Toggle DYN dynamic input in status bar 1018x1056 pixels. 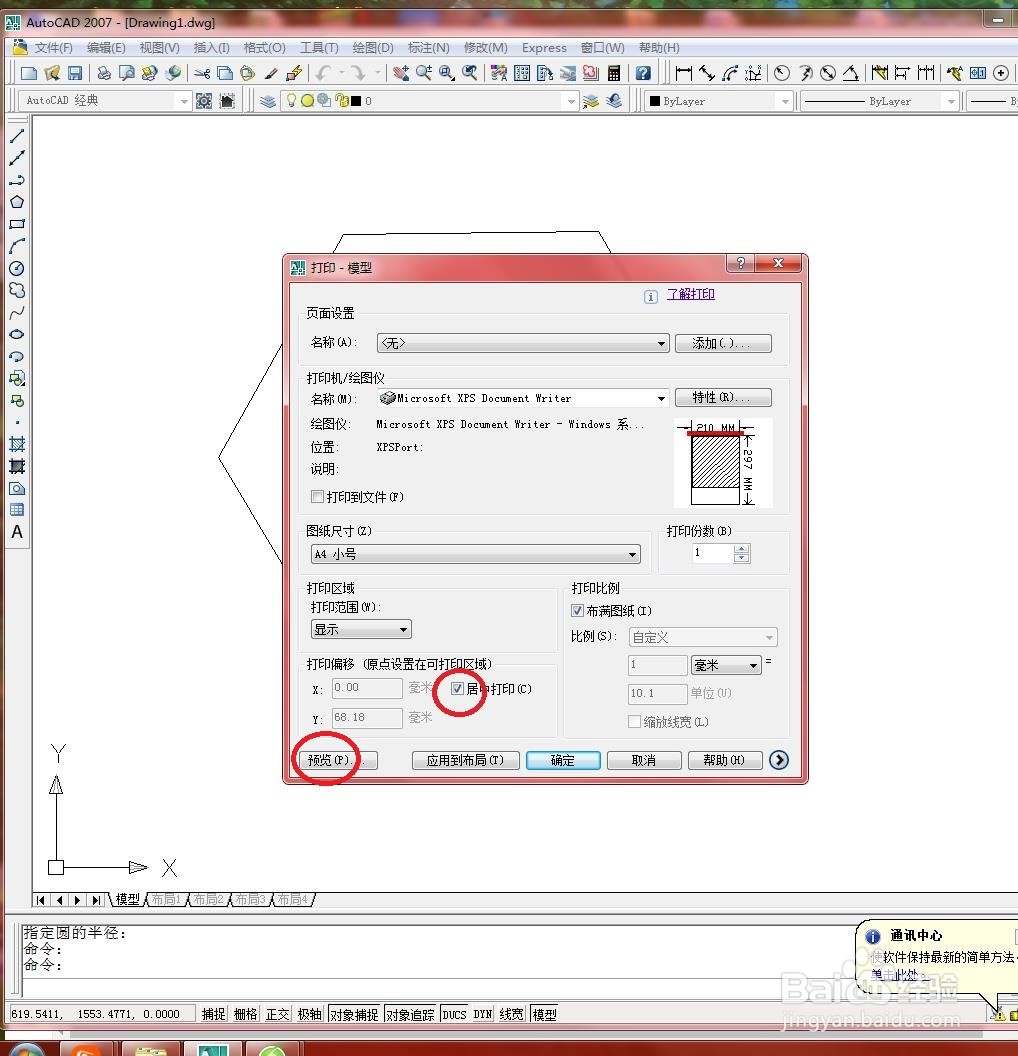point(483,1014)
